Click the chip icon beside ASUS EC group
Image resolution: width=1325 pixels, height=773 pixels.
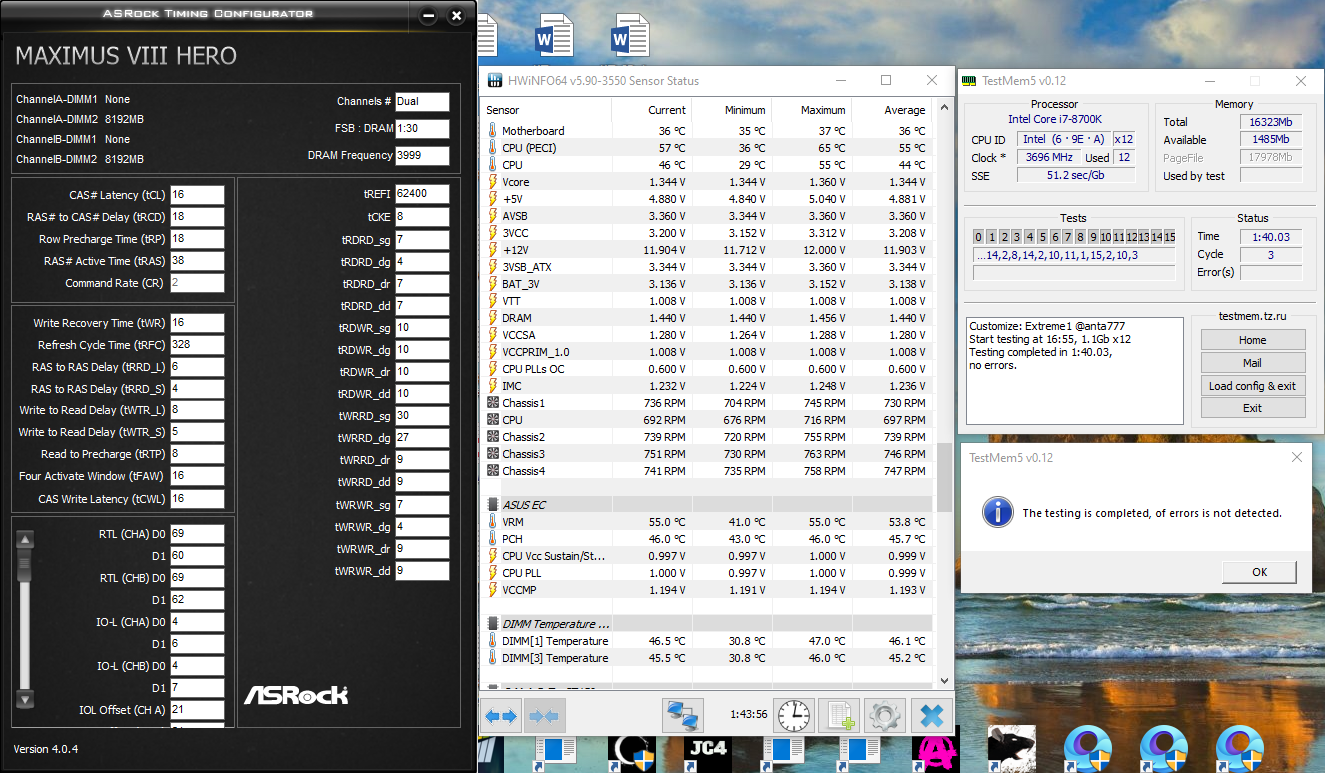tap(492, 504)
